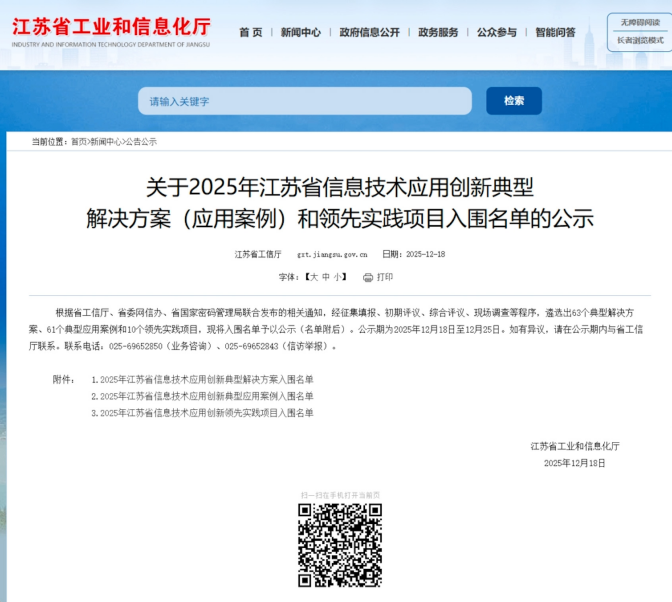Click the printer icon next to 打印
The height and width of the screenshot is (602, 672).
tap(368, 277)
